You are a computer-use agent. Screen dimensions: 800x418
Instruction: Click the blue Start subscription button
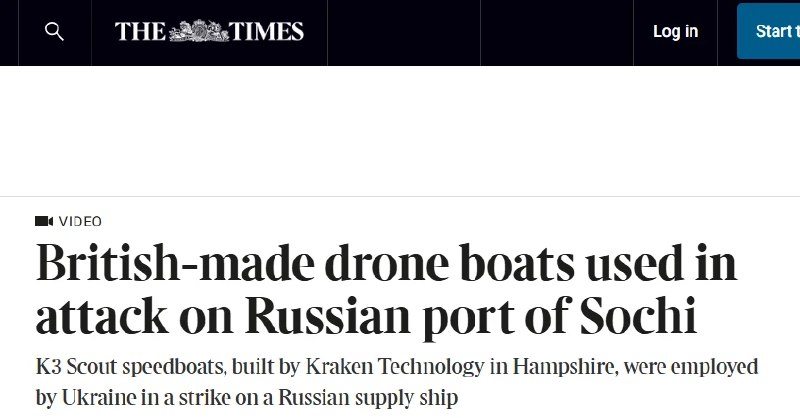pyautogui.click(x=768, y=31)
